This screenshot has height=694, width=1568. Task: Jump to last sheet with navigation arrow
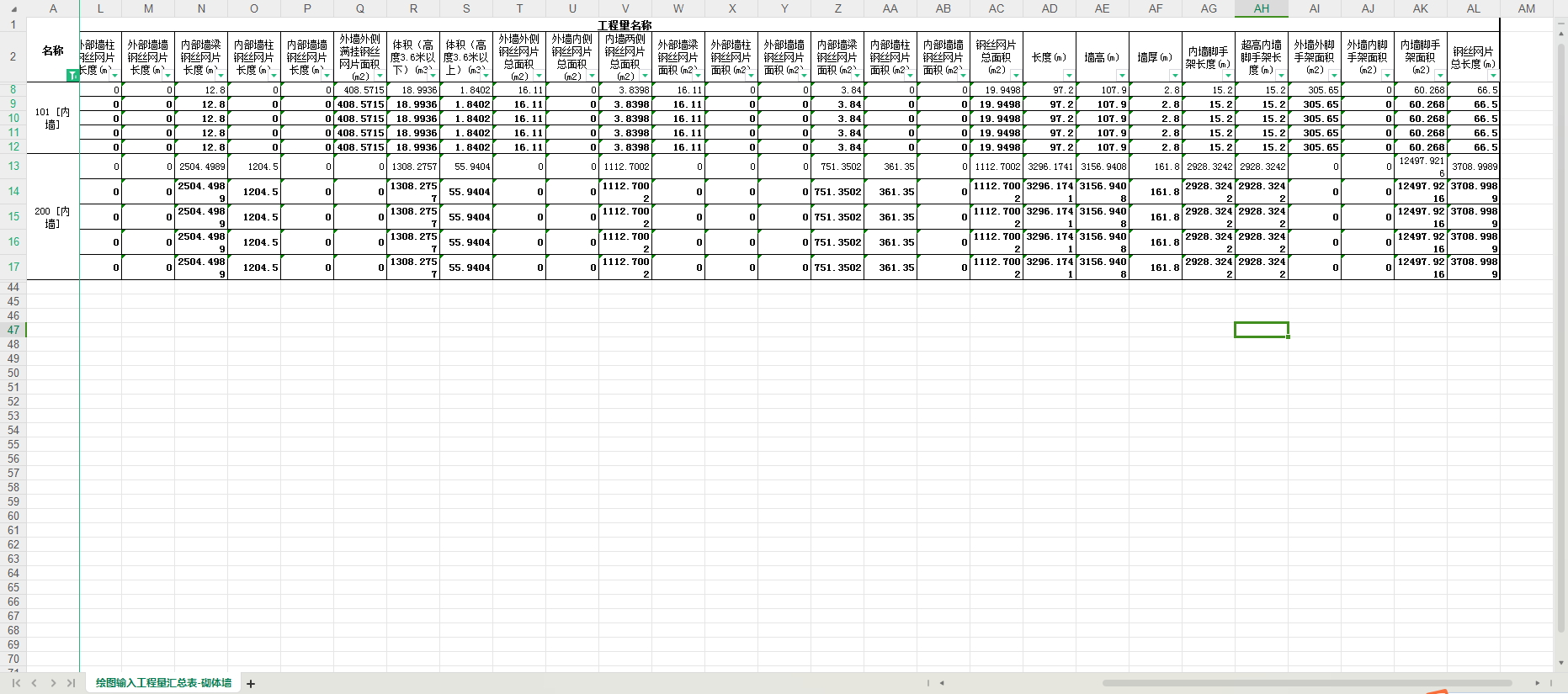click(71, 683)
